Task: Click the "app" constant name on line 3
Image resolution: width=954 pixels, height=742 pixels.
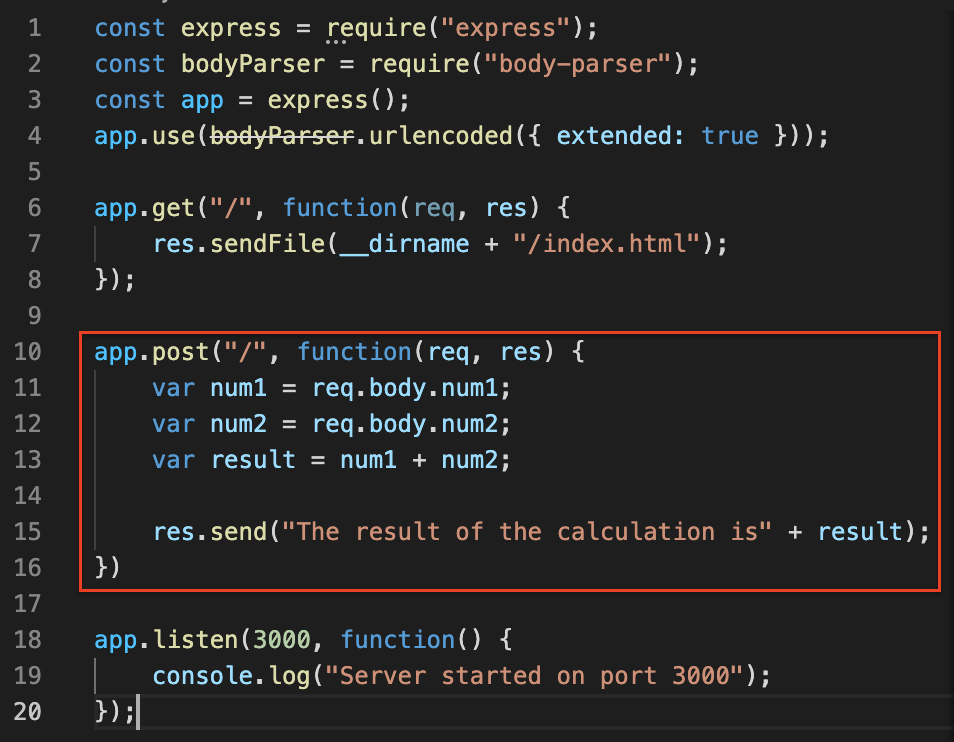Action: click(x=202, y=101)
